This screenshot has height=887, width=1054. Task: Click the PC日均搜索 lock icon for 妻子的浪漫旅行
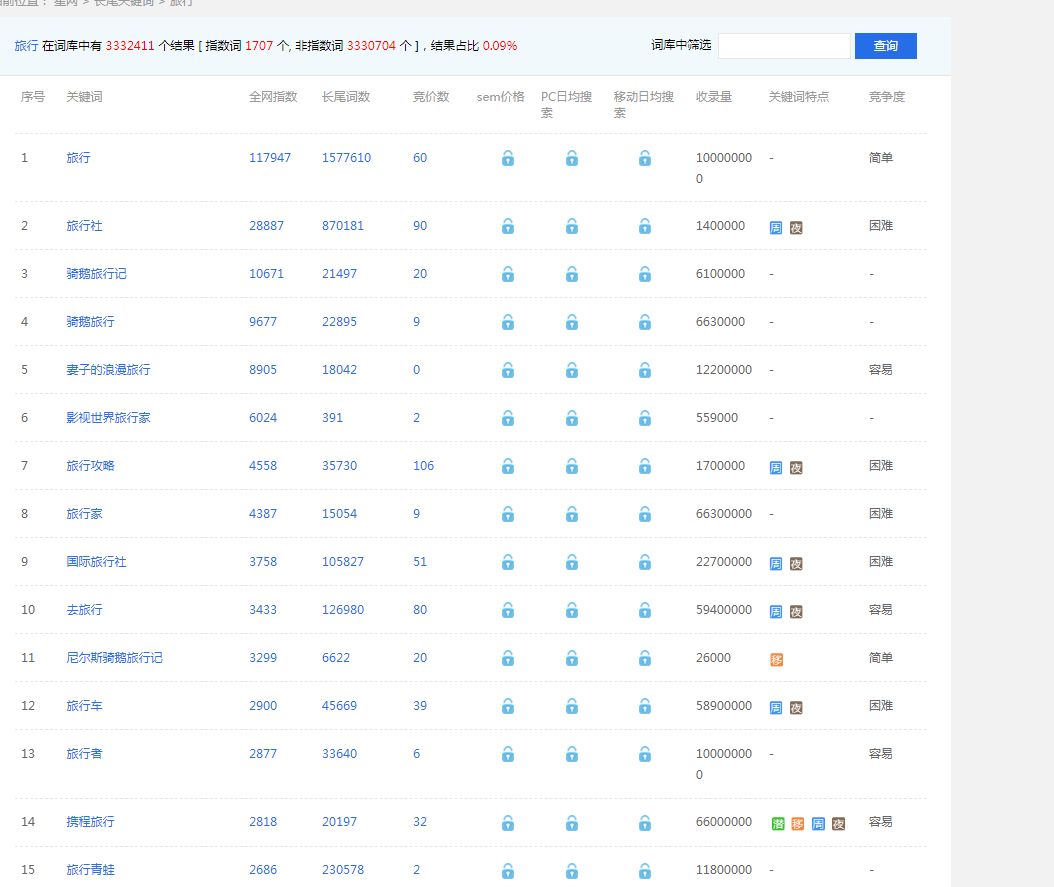click(571, 370)
